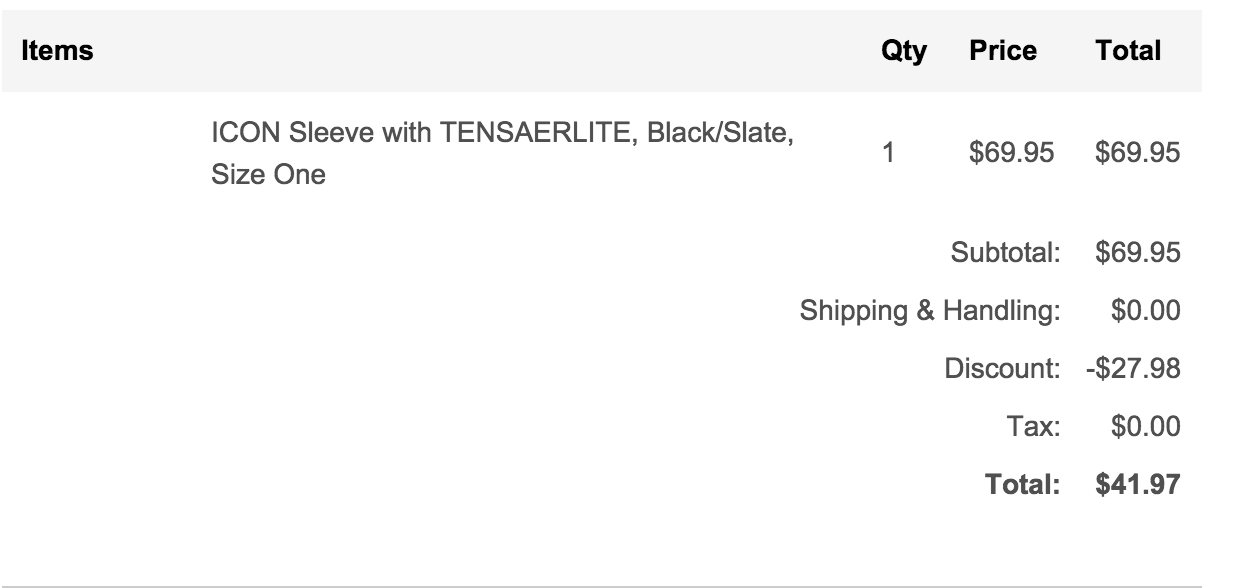Click the Discount label
1244x588 pixels.
tap(1002, 370)
